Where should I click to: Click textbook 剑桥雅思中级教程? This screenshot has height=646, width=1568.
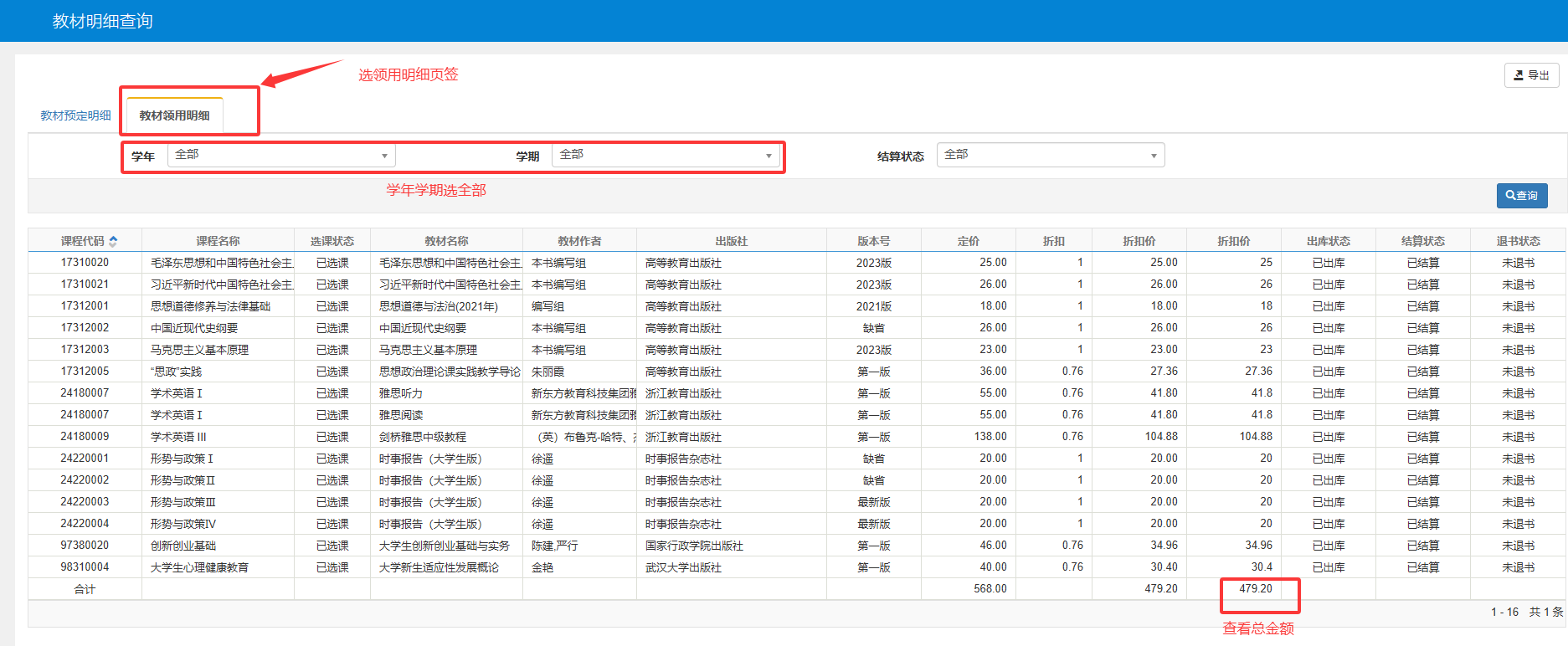tap(423, 437)
